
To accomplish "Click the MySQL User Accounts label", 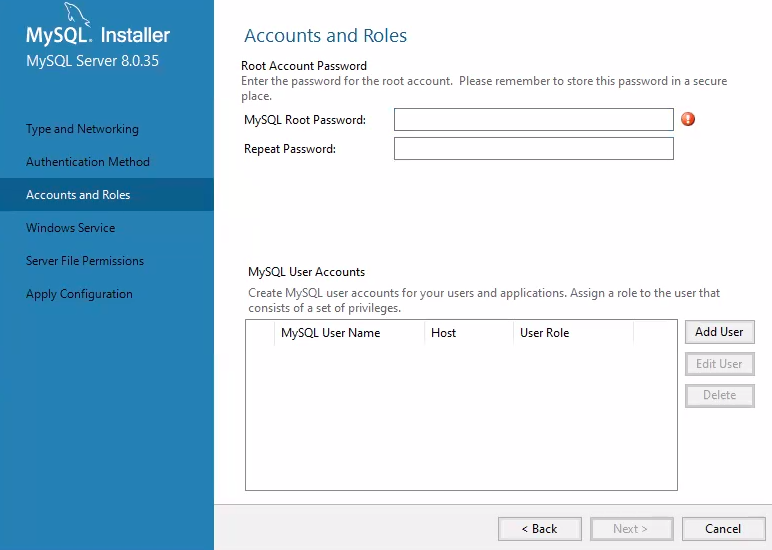I will tap(306, 272).
